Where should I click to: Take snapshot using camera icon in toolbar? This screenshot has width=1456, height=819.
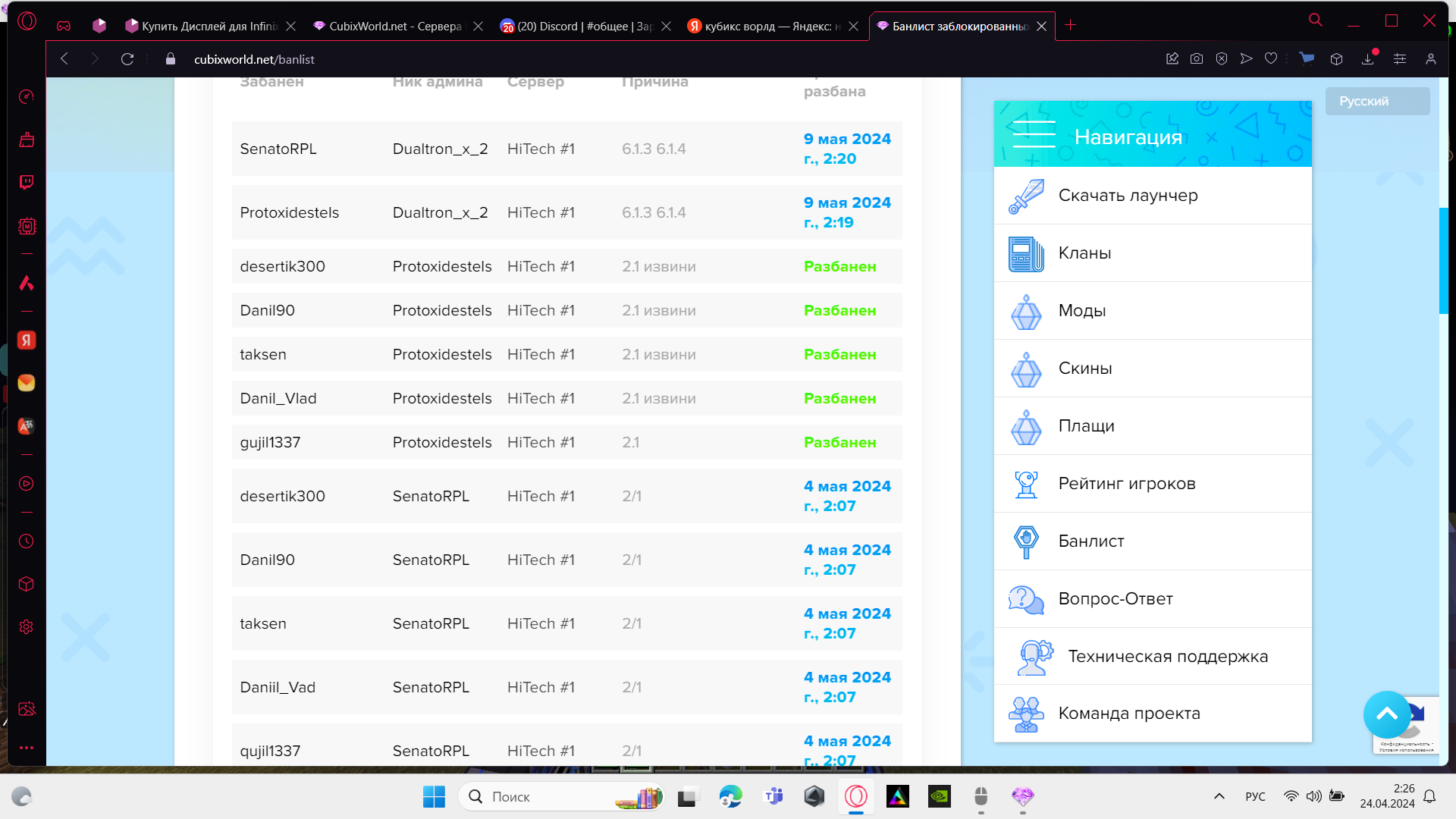click(1197, 58)
